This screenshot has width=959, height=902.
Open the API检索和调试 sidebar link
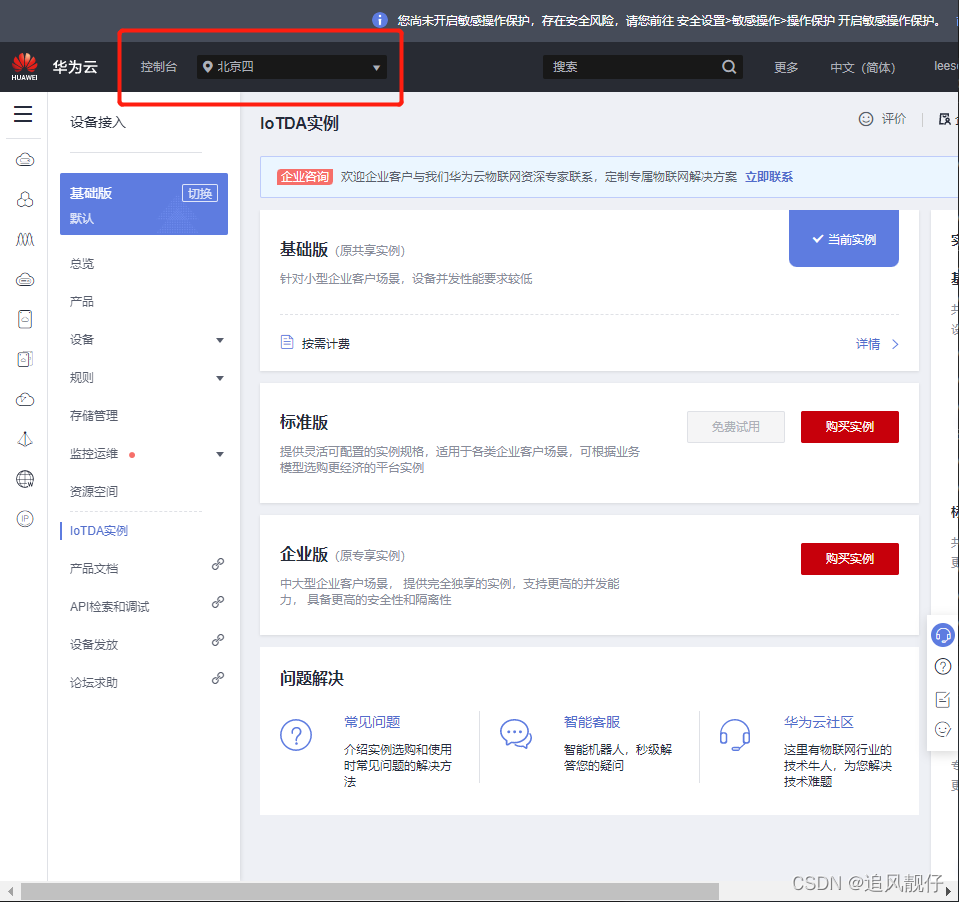[x=109, y=607]
